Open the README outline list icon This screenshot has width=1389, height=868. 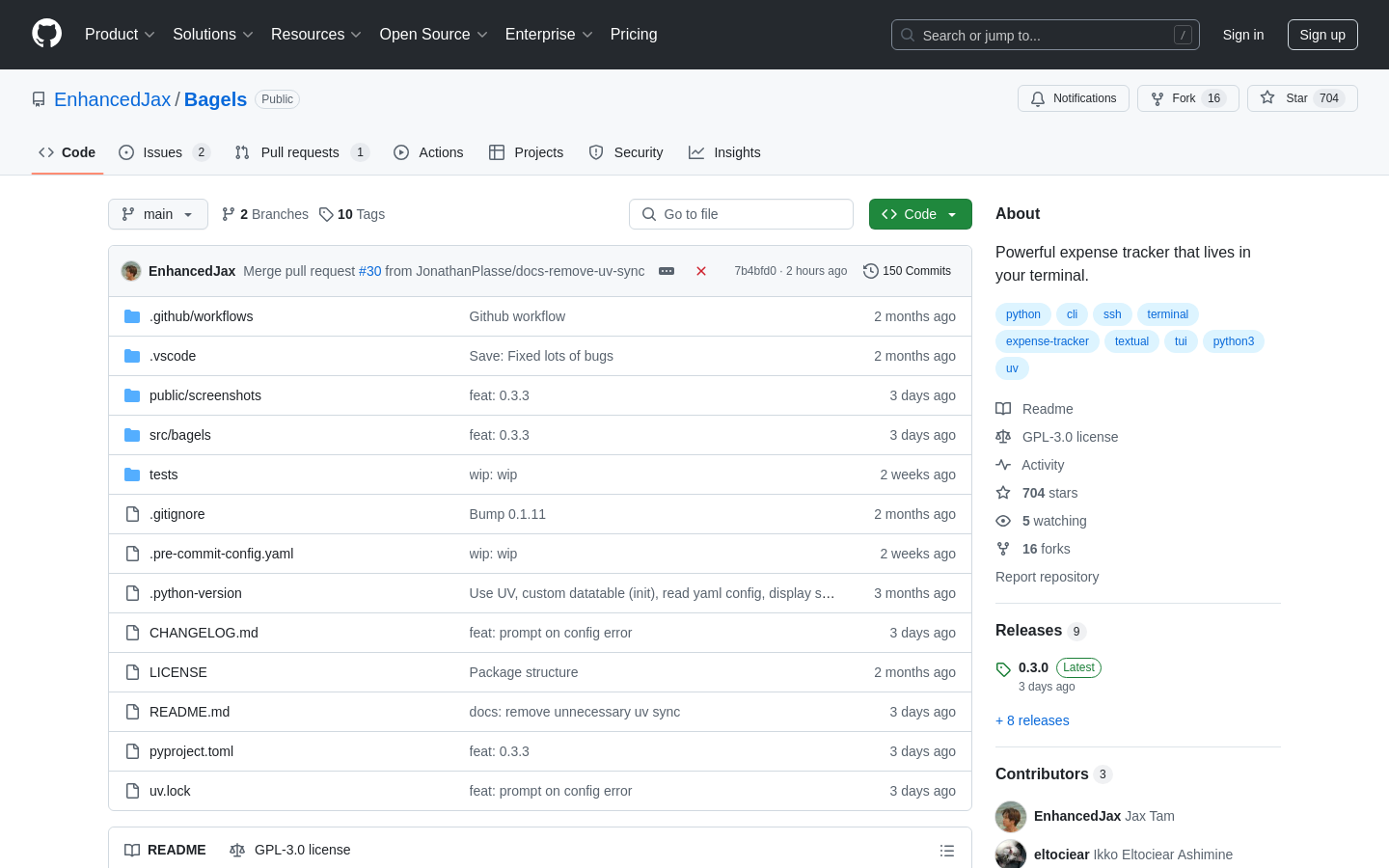click(947, 851)
